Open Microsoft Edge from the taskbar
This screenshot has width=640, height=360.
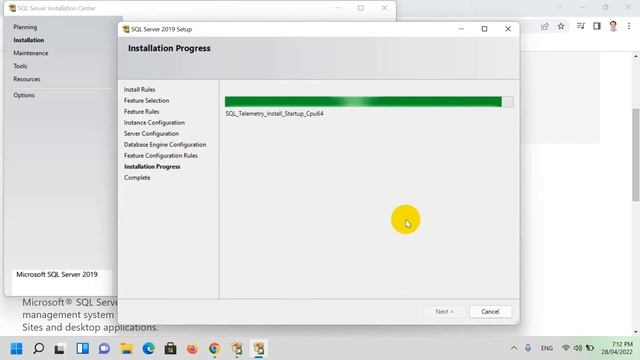tap(149, 349)
